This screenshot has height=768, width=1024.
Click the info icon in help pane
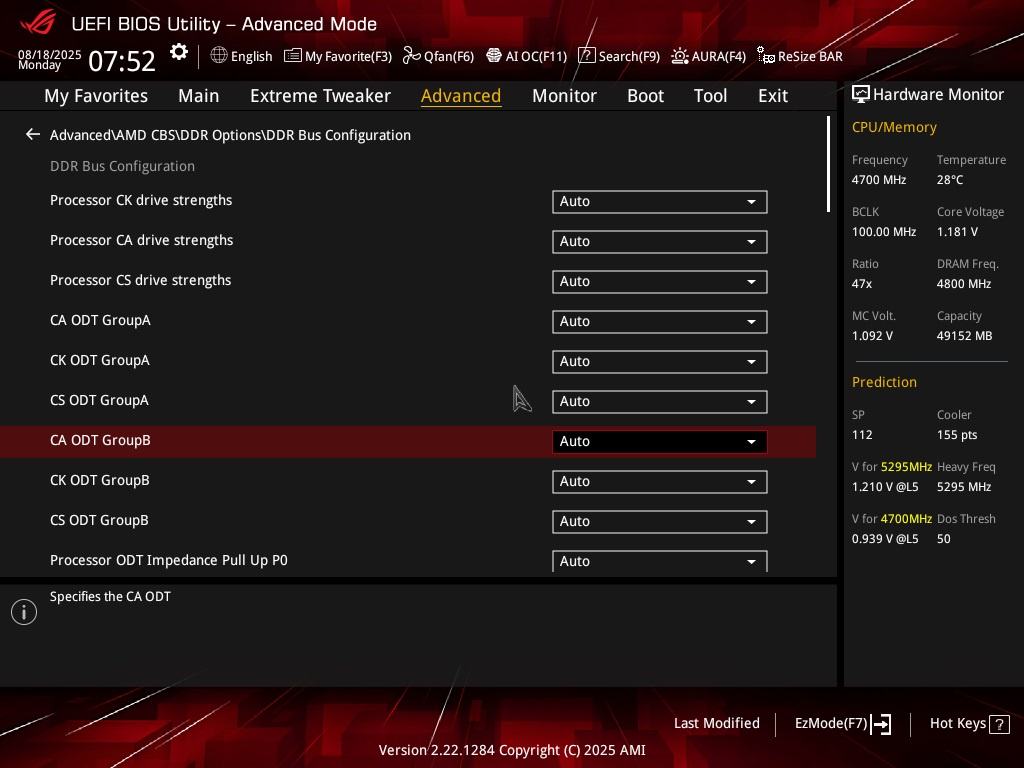pyautogui.click(x=24, y=612)
